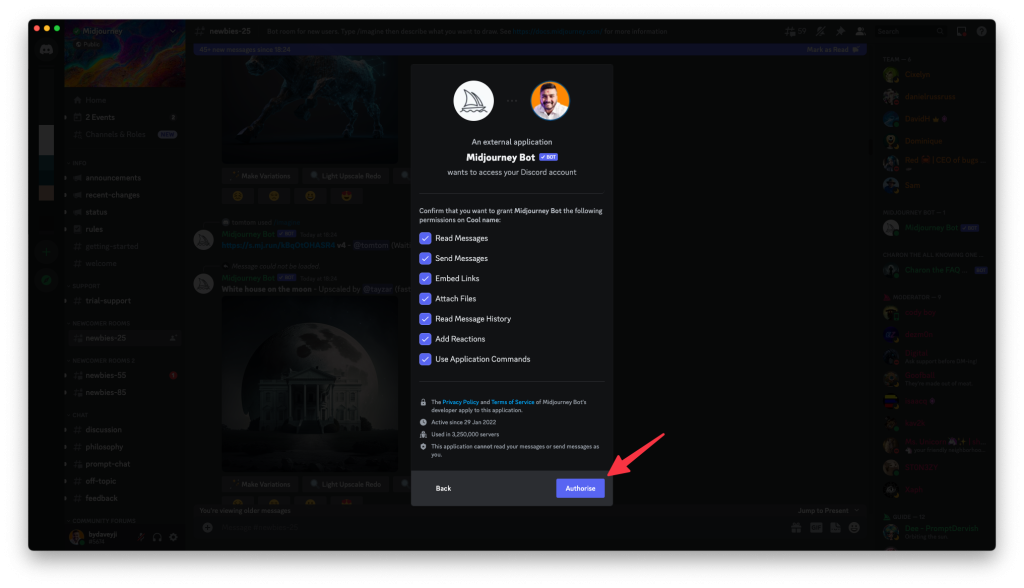Screen dimensions: 1024x588
Task: Click the user profile avatar in dialog
Action: pyautogui.click(x=550, y=101)
